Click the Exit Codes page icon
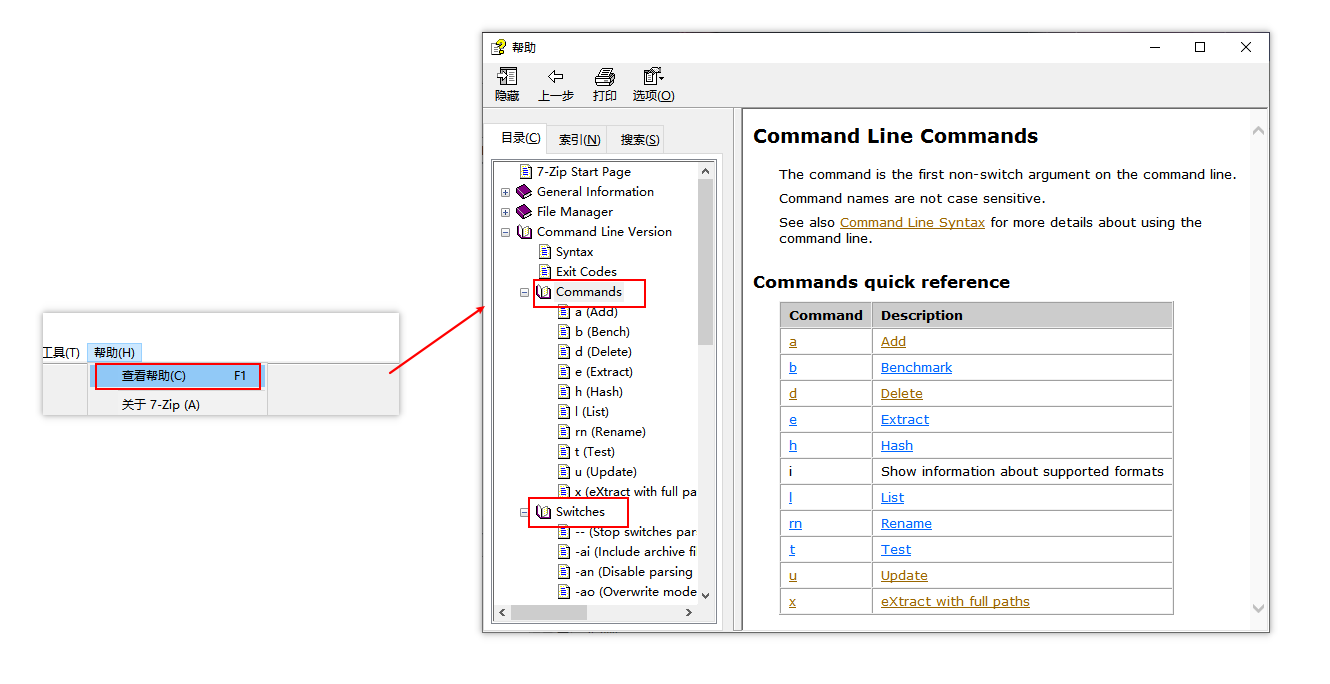This screenshot has height=684, width=1330. (545, 272)
